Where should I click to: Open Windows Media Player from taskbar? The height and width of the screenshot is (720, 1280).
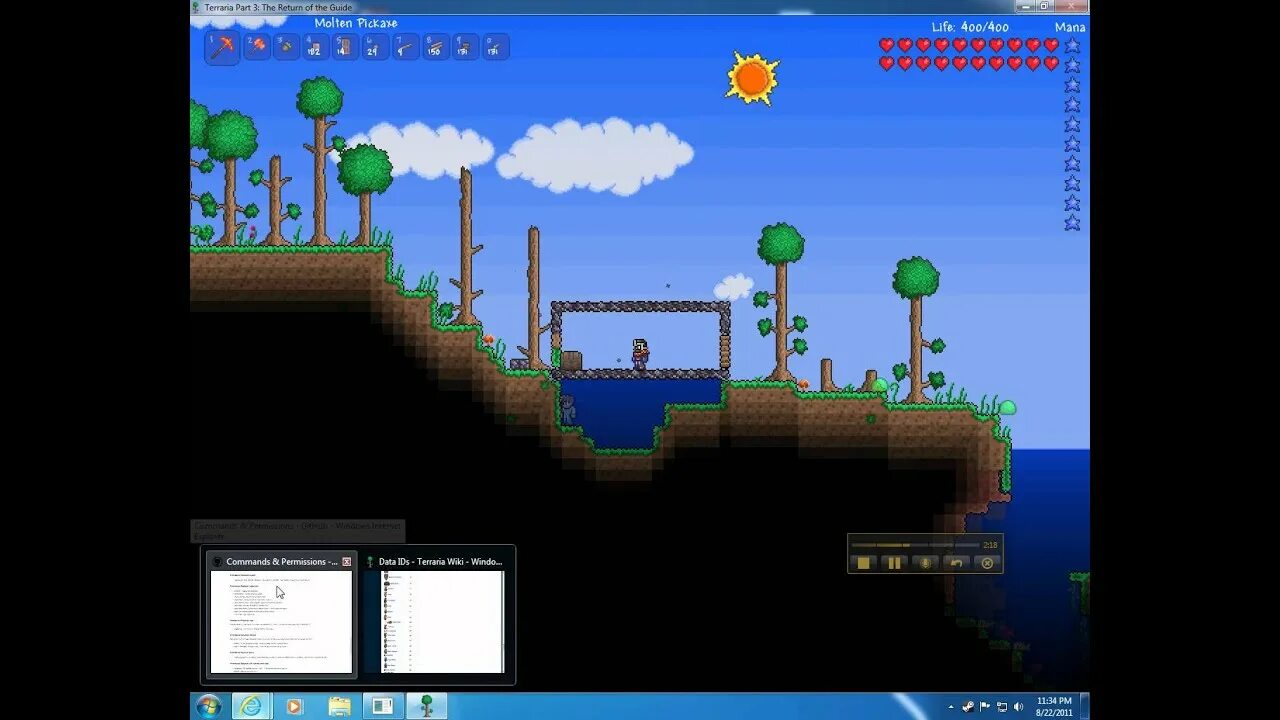[x=294, y=706]
